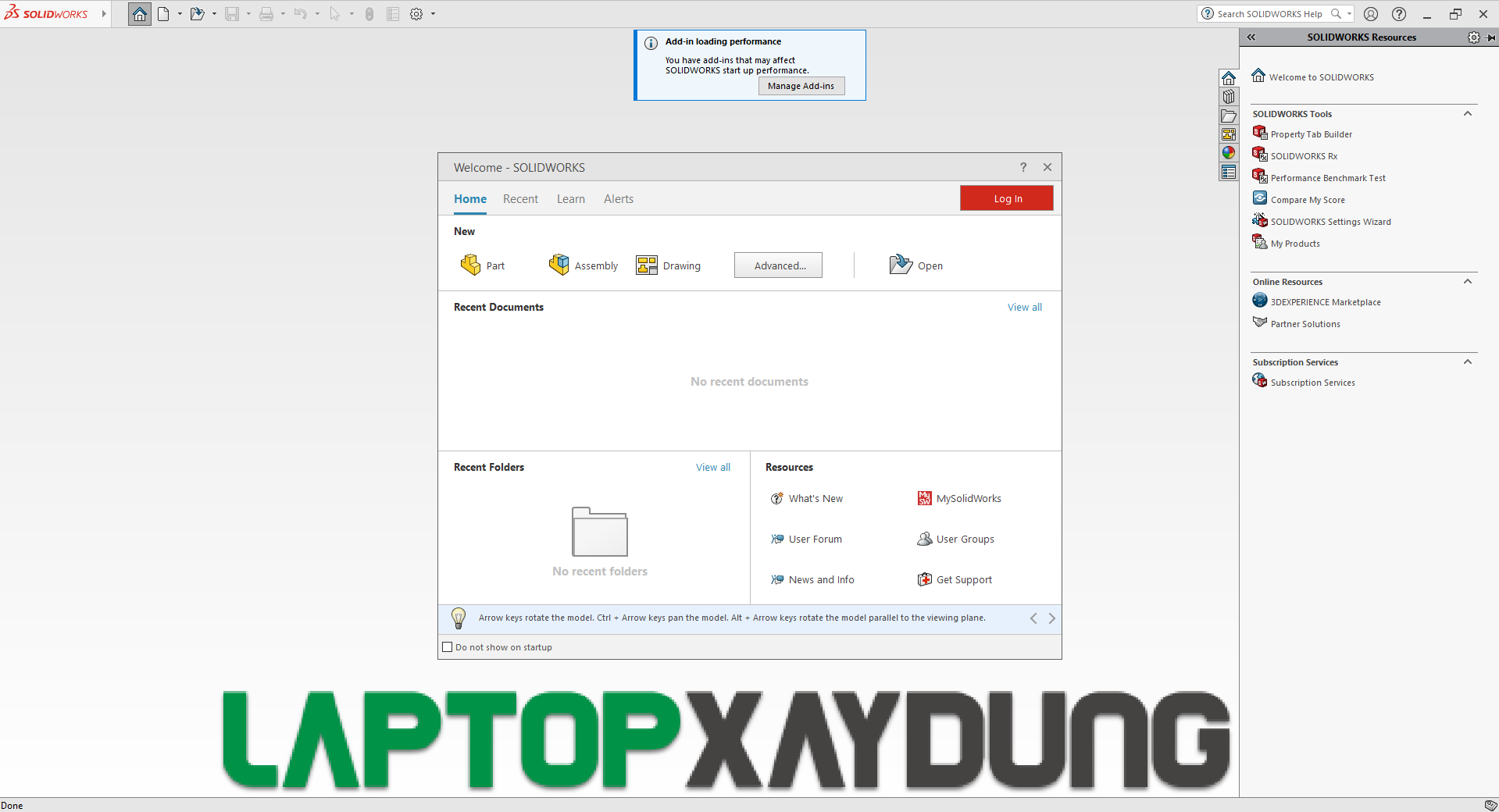Click View all next to Recent Documents

point(1025,307)
